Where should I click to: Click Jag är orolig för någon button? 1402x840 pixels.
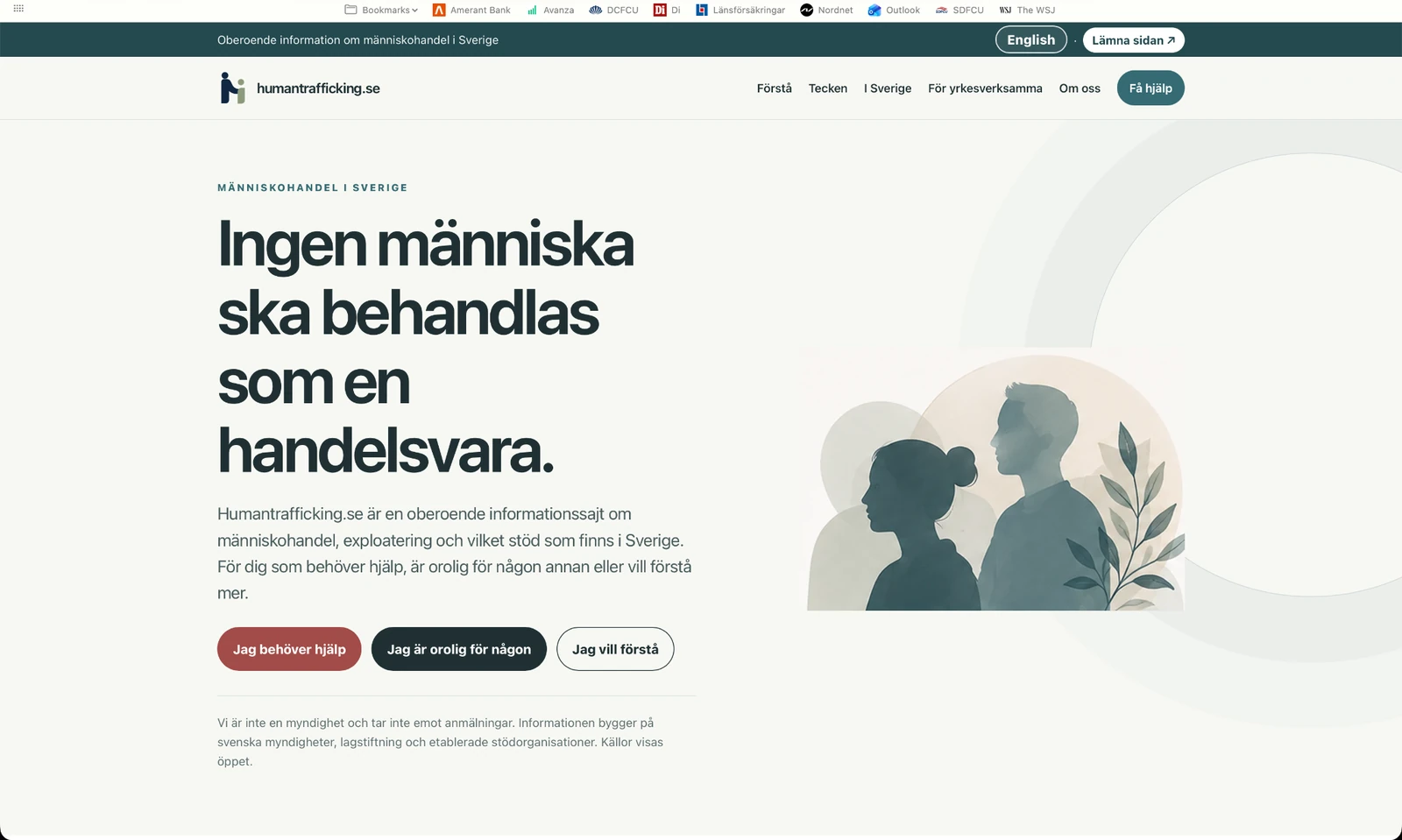tap(459, 649)
